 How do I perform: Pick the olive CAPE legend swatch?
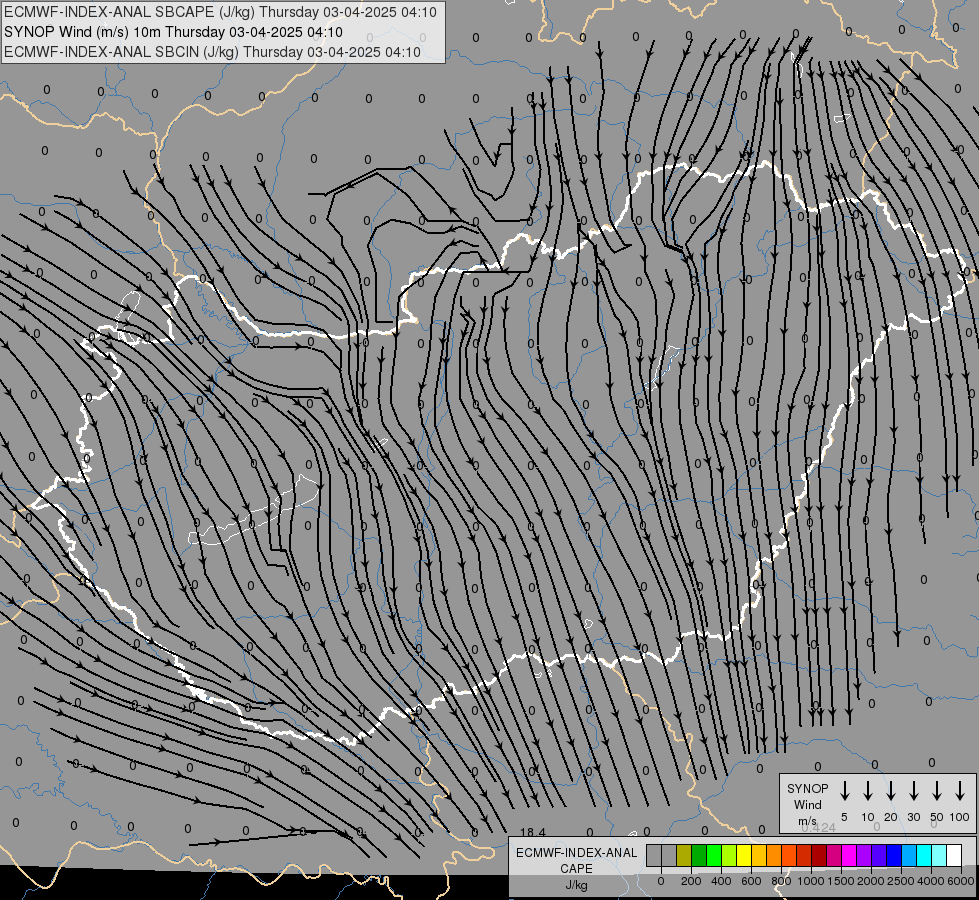[x=684, y=855]
